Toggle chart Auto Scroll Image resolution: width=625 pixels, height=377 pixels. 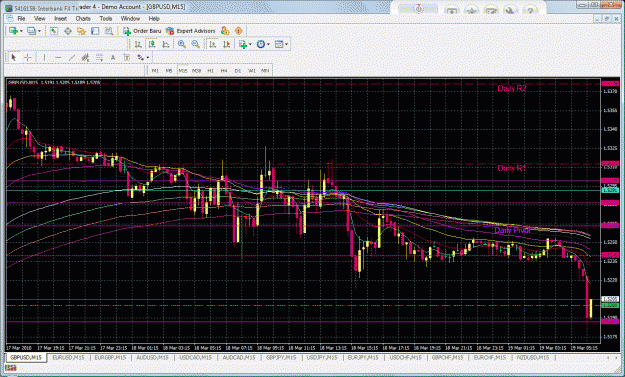click(212, 44)
